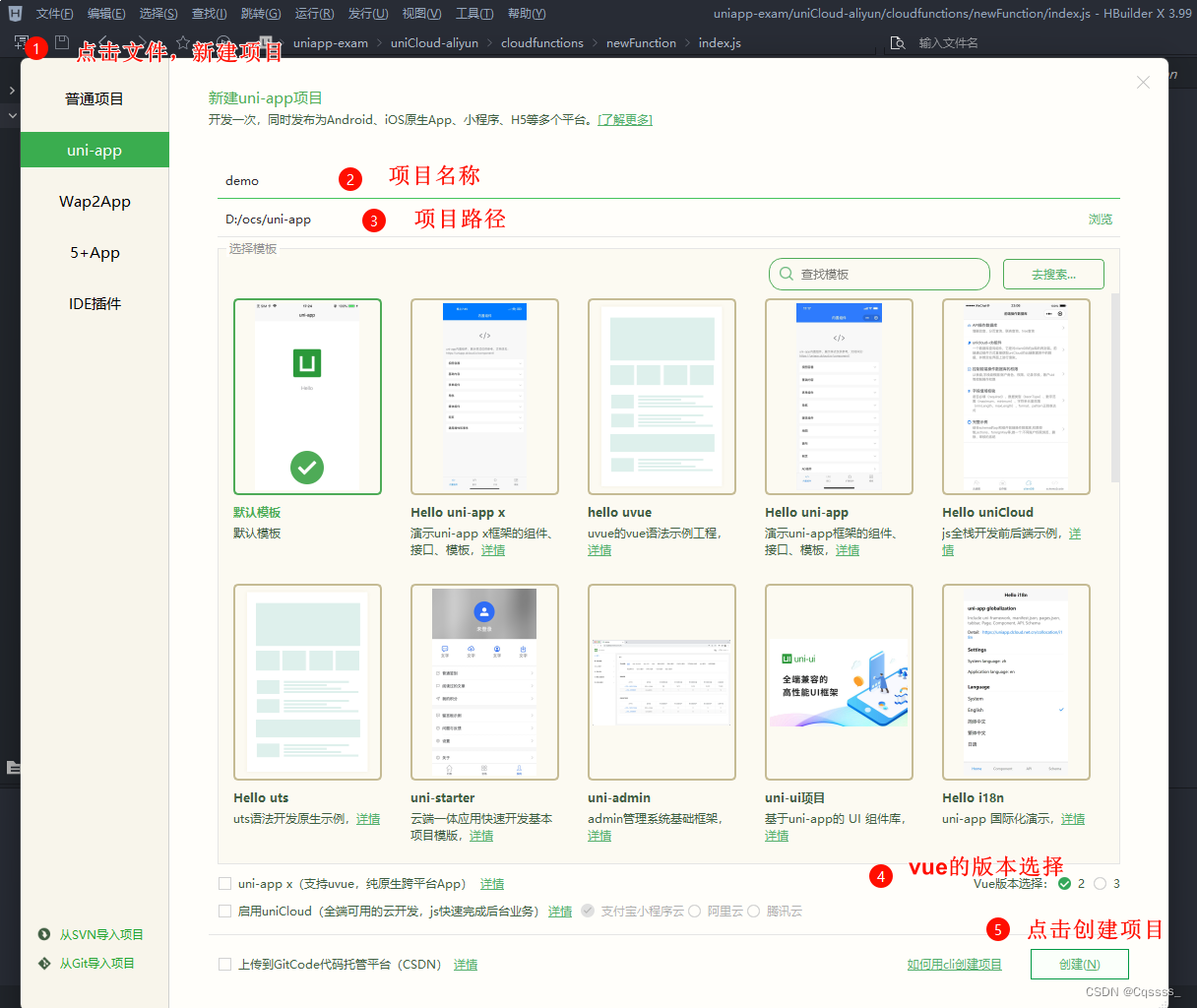
Task: Open 详情 link under Hello uni-app x
Action: pyautogui.click(x=493, y=550)
